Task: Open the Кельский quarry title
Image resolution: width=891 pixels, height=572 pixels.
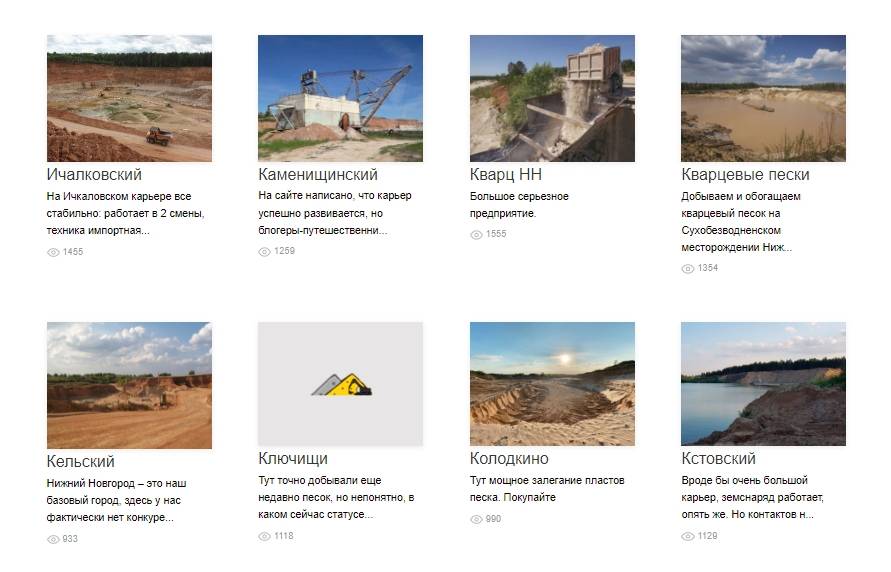Action: 81,461
